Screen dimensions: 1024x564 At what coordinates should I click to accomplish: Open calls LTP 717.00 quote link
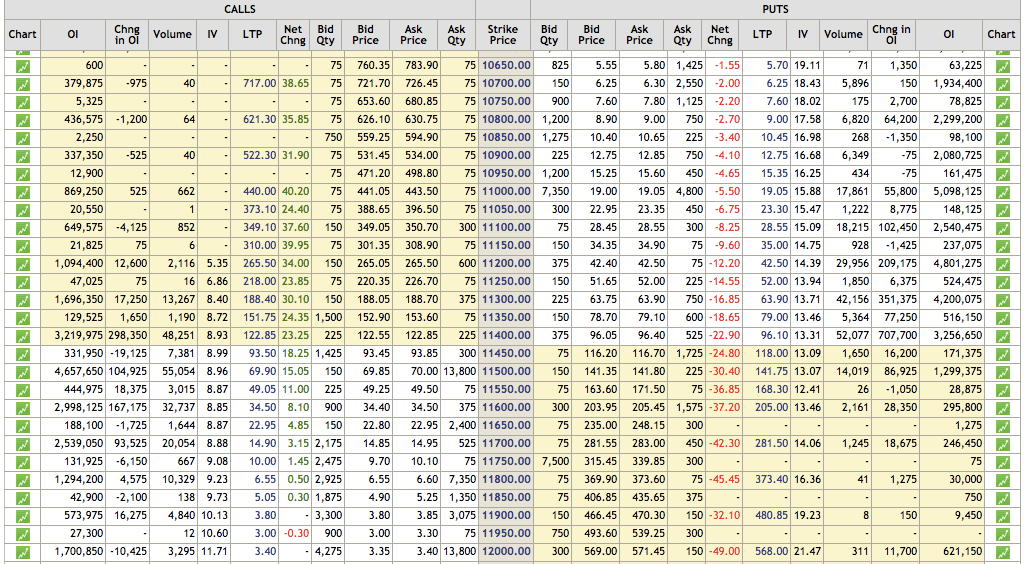pyautogui.click(x=259, y=84)
